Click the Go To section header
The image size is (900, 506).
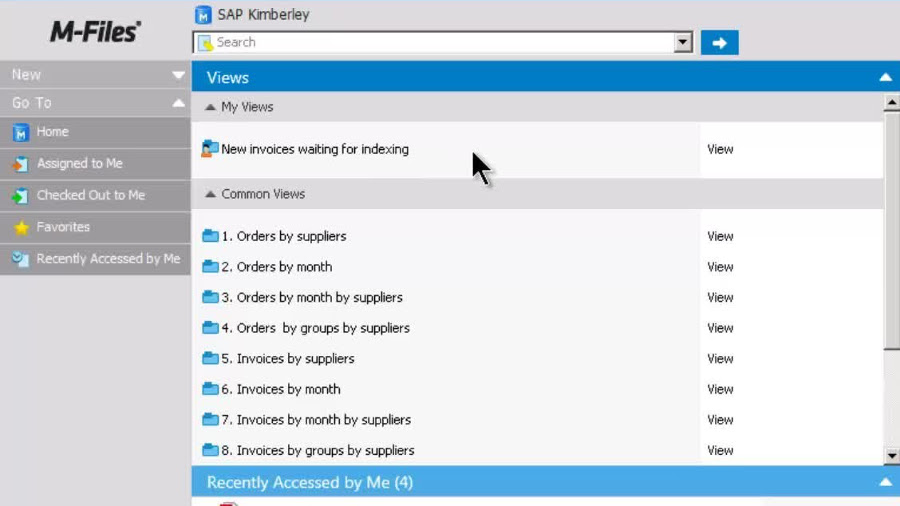coord(95,103)
